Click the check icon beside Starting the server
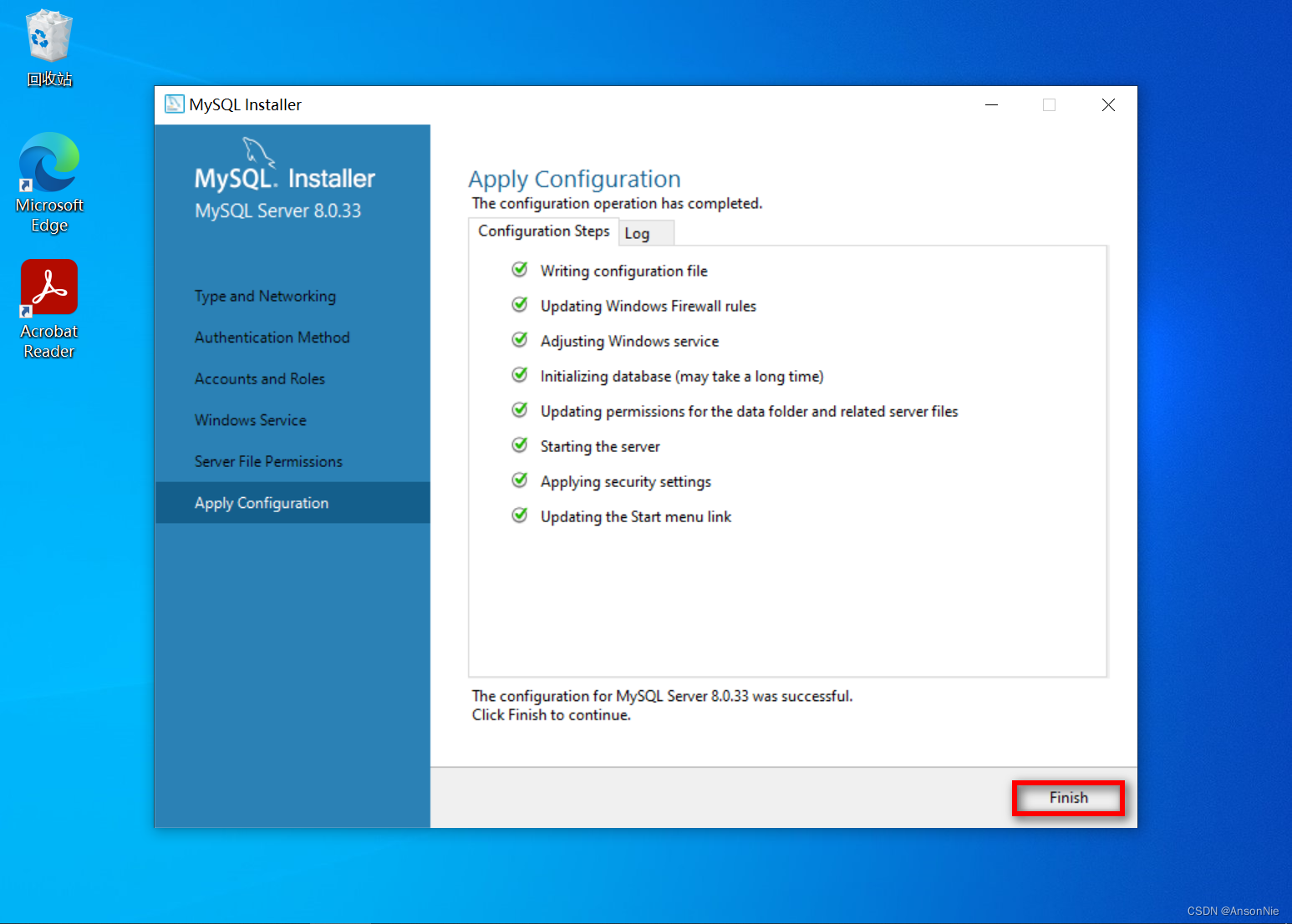Viewport: 1292px width, 924px height. pos(520,445)
